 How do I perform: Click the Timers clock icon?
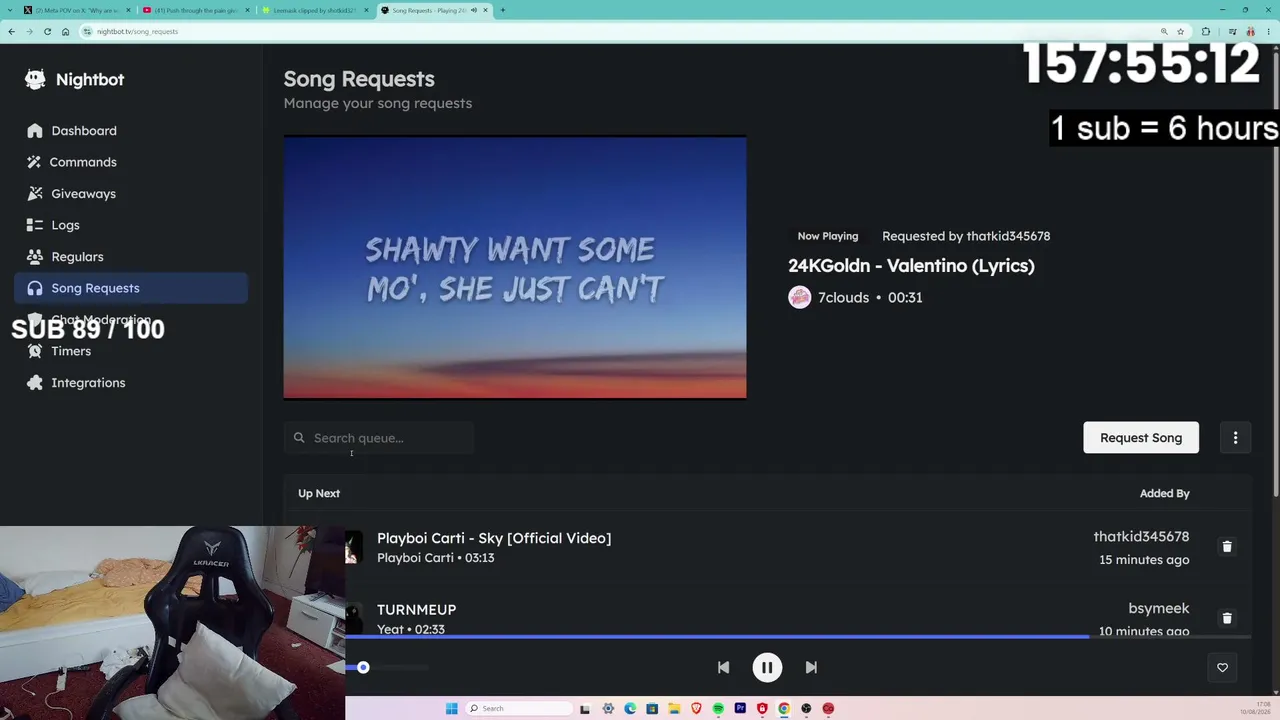pos(35,351)
